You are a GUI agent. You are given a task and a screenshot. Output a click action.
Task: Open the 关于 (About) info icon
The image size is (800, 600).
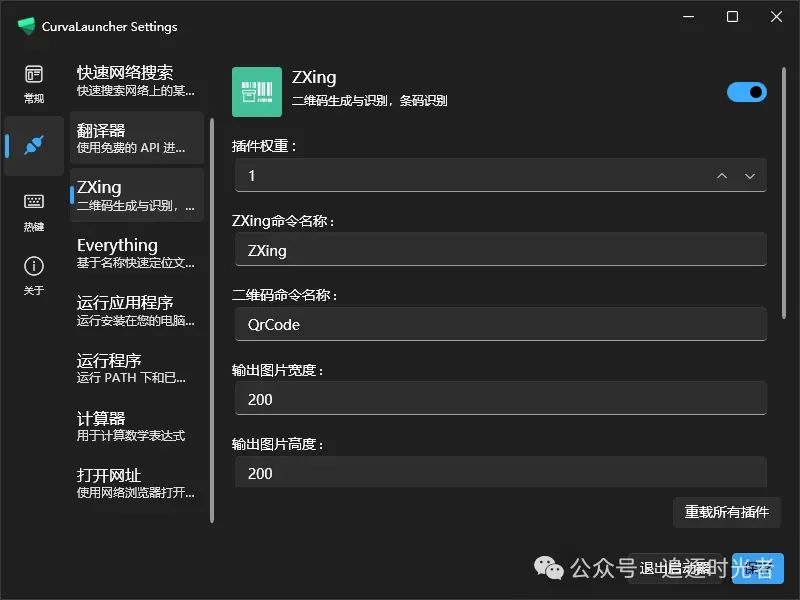pyautogui.click(x=33, y=267)
